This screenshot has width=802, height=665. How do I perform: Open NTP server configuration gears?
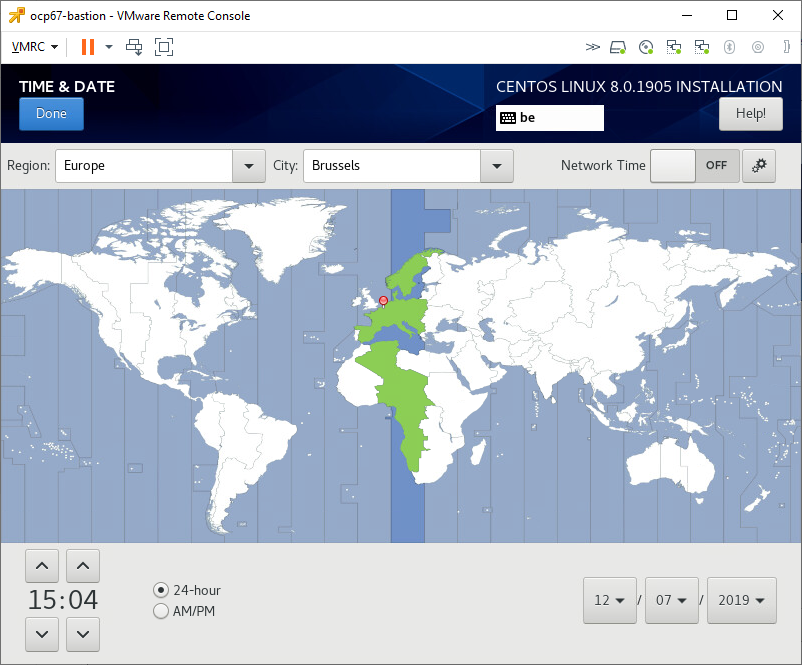[759, 166]
